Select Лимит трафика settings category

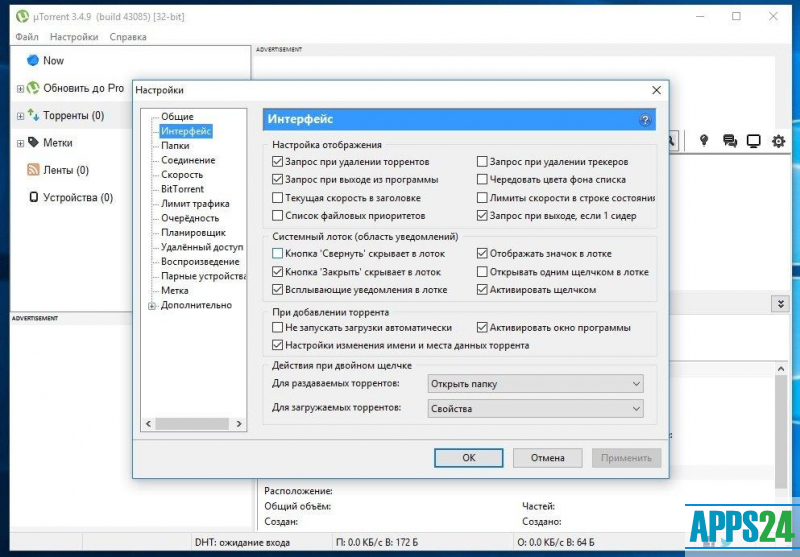[x=195, y=204]
